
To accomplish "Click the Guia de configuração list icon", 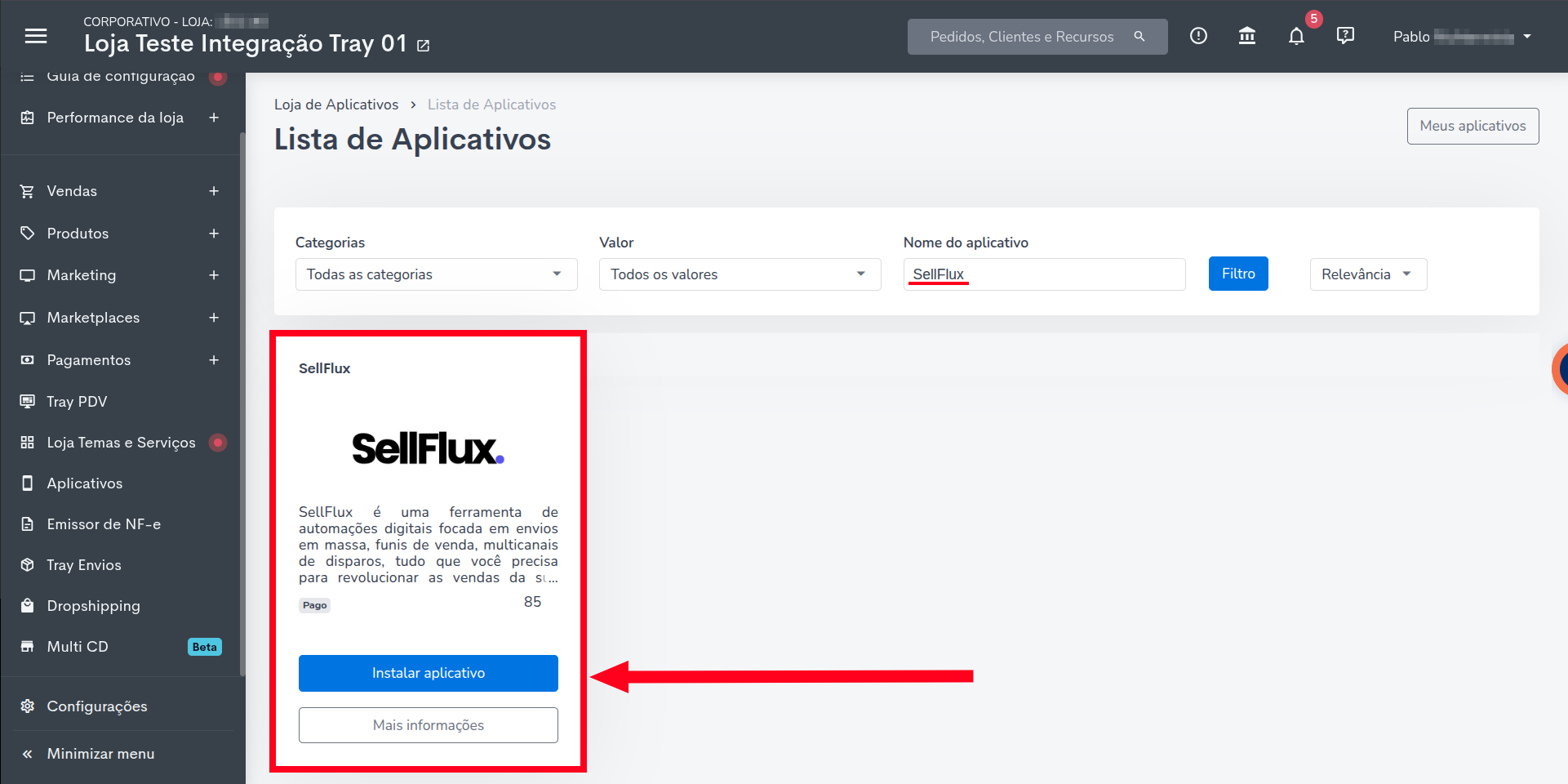I will point(28,77).
